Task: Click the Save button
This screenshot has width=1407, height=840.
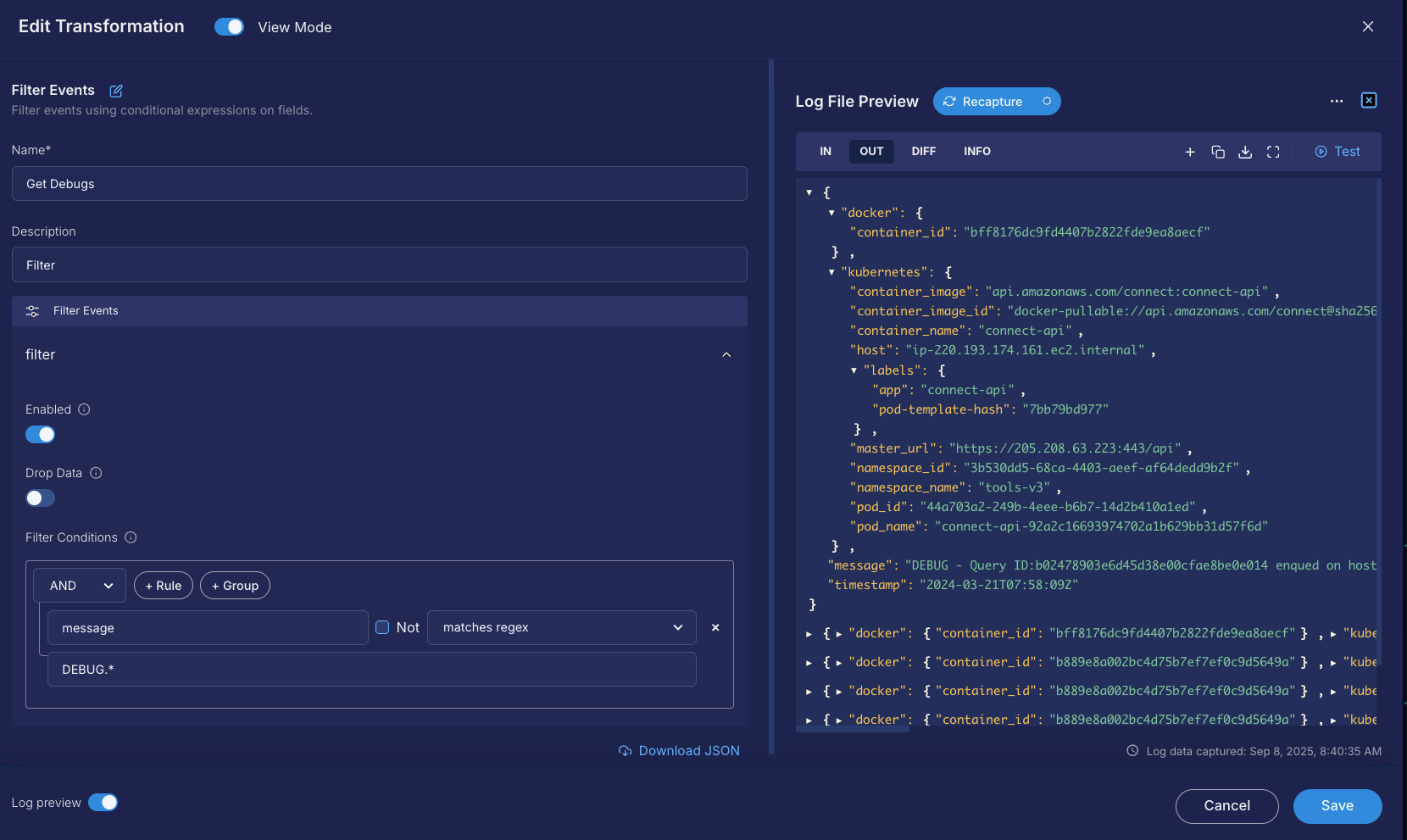Action: click(1337, 806)
